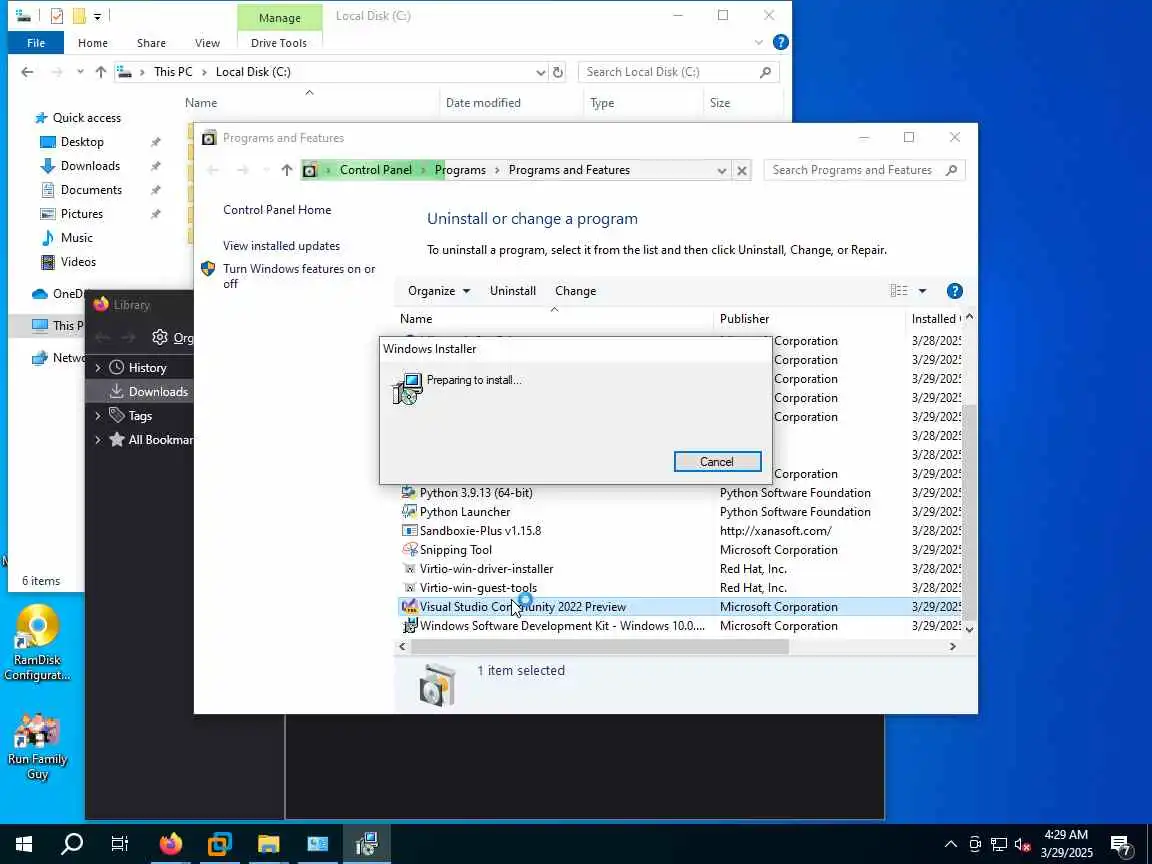Screen dimensions: 1152x864
Task: Click Change in Programs and Features toolbar
Action: click(575, 291)
